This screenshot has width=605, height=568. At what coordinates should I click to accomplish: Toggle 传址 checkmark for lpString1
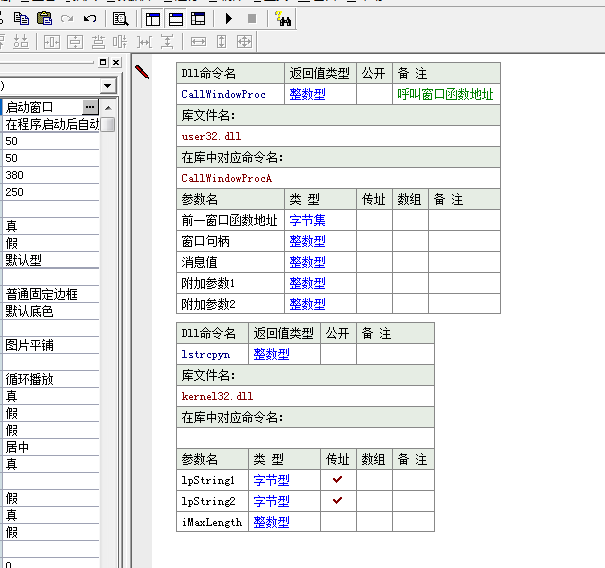coord(338,480)
